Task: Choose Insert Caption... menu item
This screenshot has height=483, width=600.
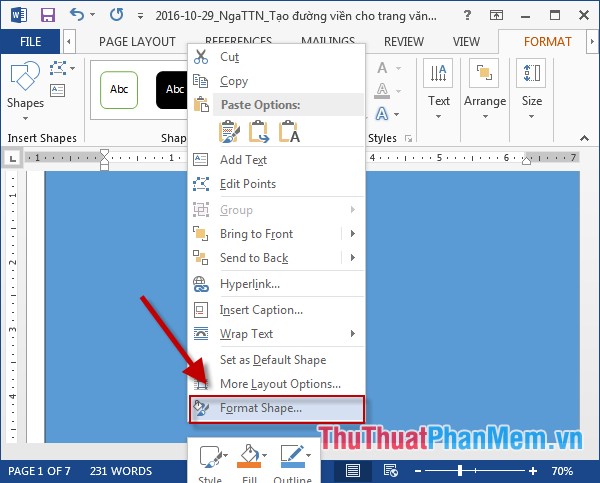Action: coord(276,310)
